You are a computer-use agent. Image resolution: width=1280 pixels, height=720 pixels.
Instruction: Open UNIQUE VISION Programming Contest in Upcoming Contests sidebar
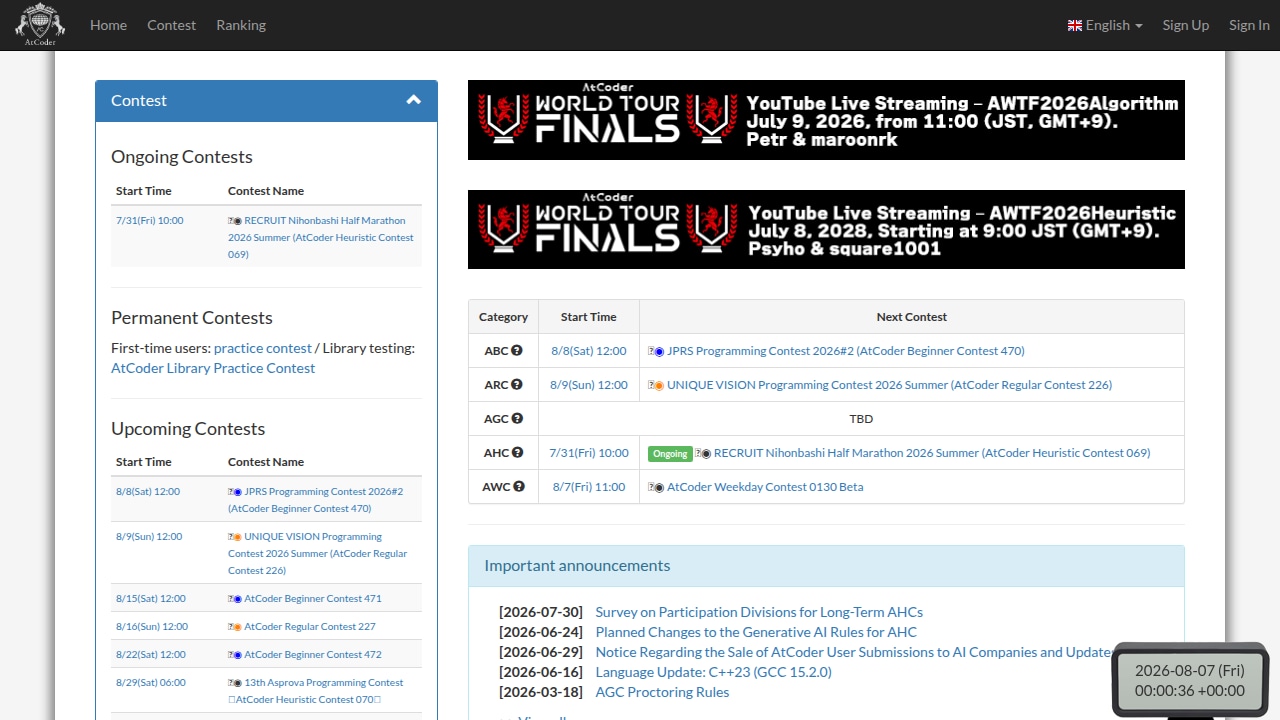(x=318, y=553)
